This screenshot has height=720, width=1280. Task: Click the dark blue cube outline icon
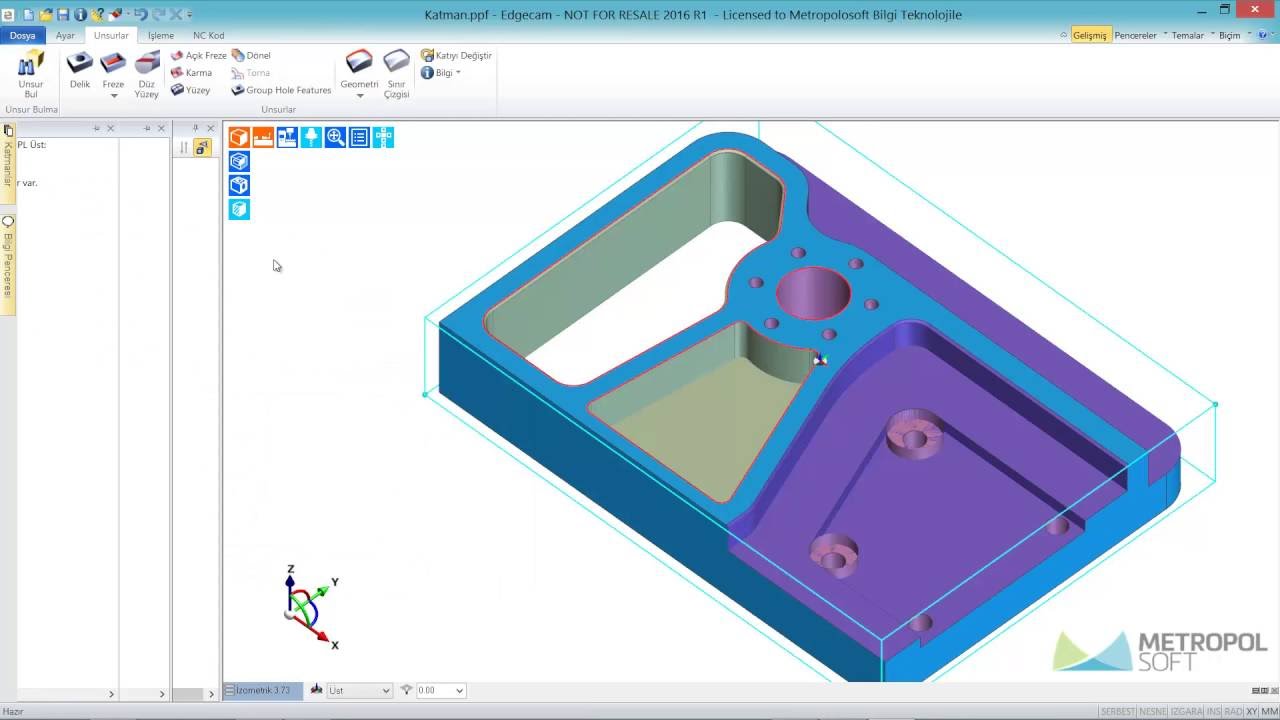[x=239, y=185]
